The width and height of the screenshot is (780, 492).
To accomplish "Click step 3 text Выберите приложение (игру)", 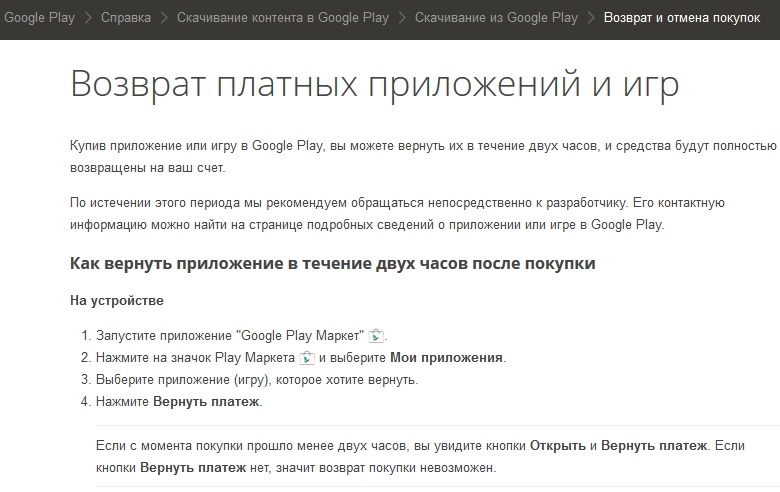I will click(257, 380).
